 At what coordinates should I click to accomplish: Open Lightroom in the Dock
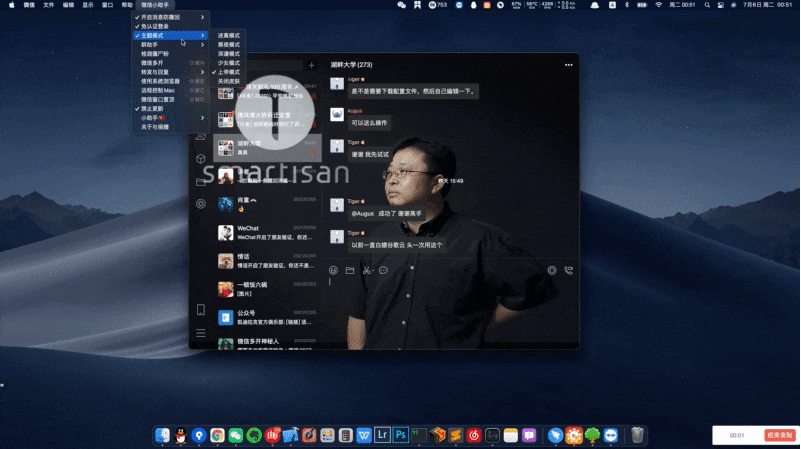pyautogui.click(x=382, y=435)
